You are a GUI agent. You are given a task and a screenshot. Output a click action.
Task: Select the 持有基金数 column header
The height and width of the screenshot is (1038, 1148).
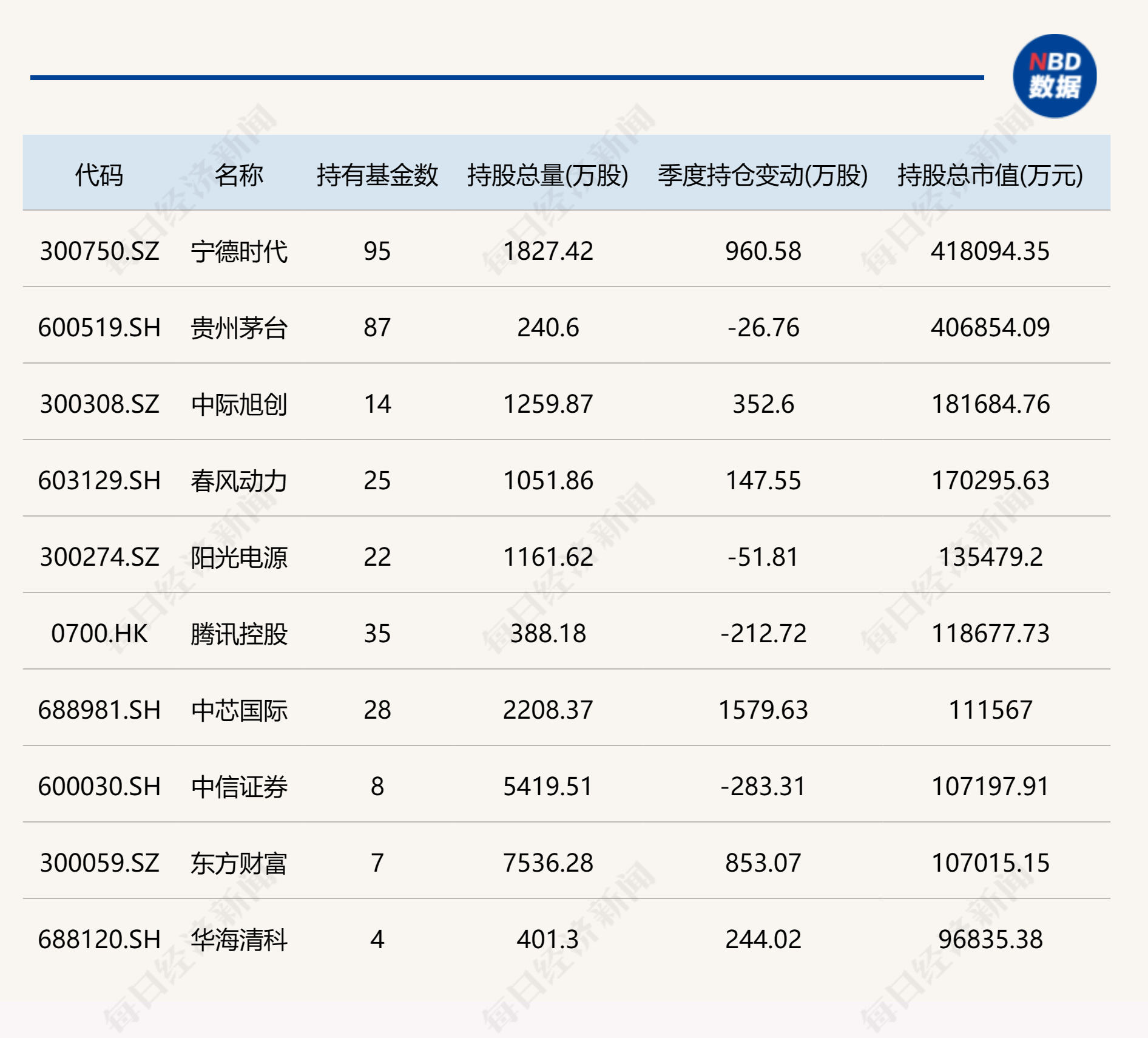coord(377,175)
